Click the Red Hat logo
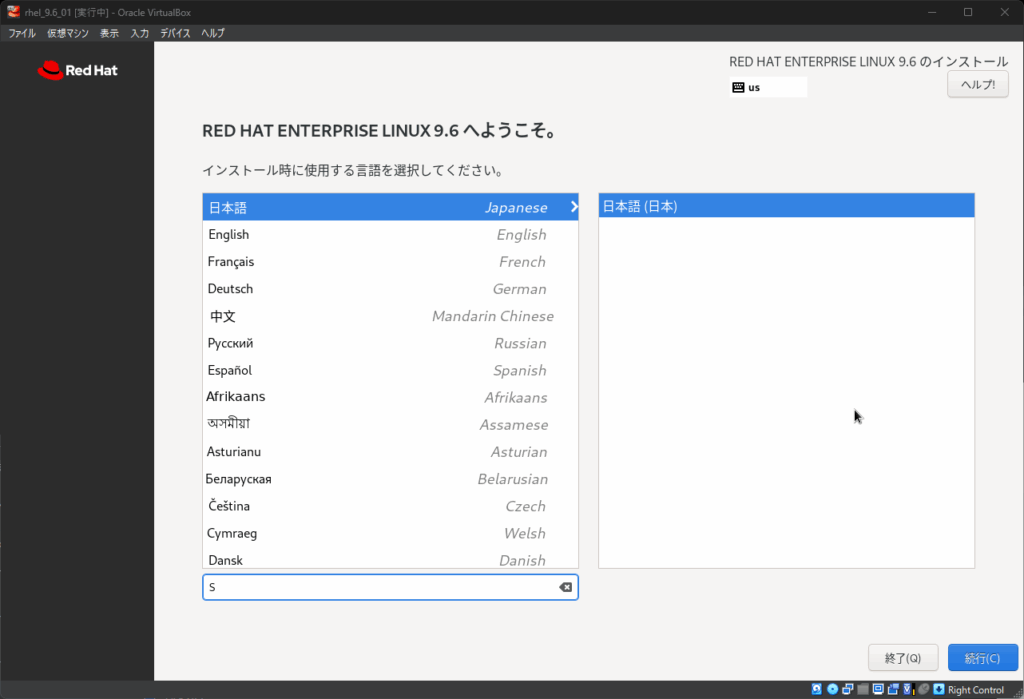 (x=78, y=71)
